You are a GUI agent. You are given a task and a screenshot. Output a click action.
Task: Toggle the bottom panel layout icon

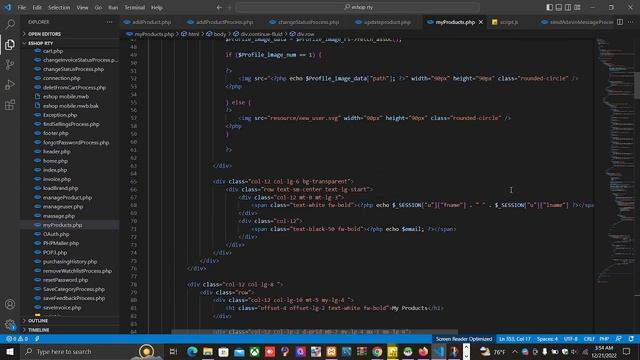tap(559, 7)
